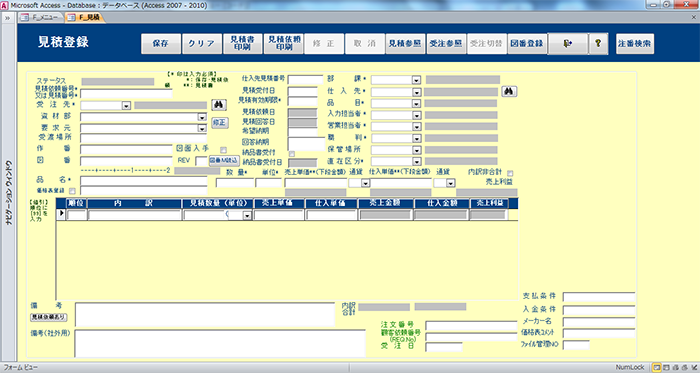Select the F_見積 tab
This screenshot has width=700, height=373.
click(x=85, y=17)
